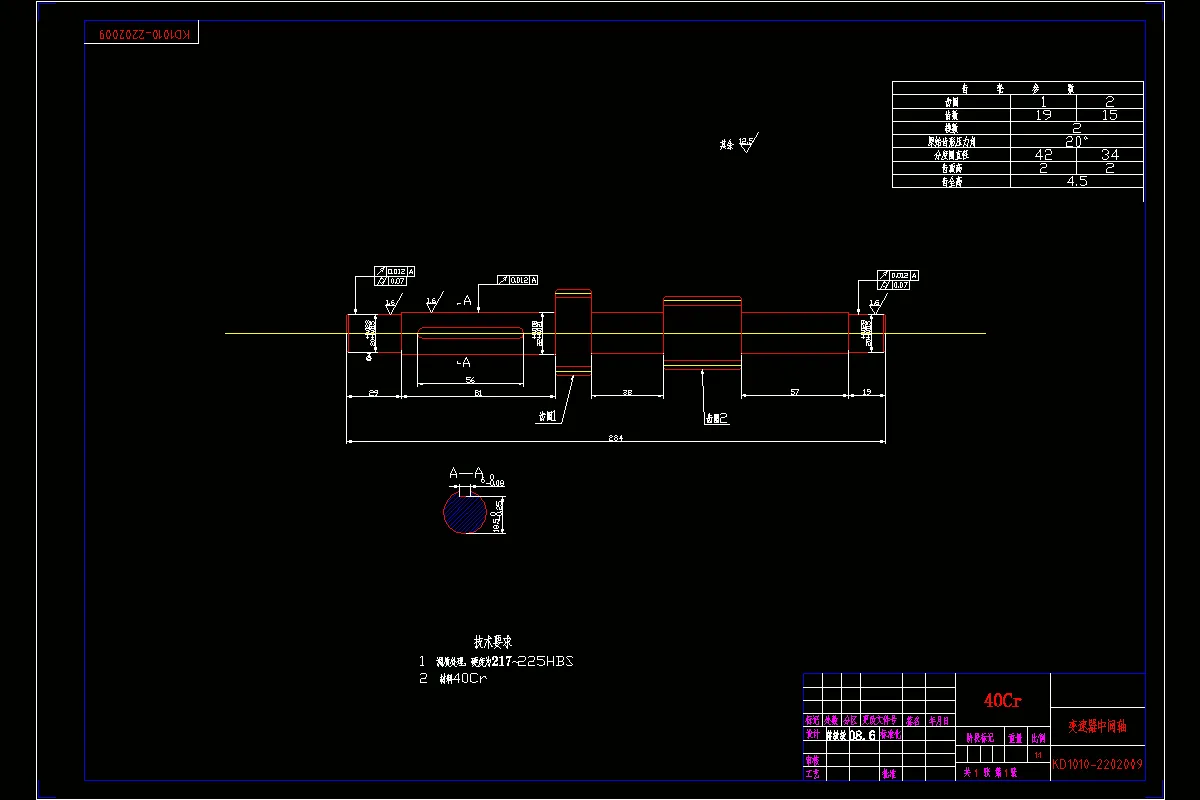This screenshot has width=1200, height=800.
Task: Click the "技术要求" heading
Action: (x=493, y=641)
